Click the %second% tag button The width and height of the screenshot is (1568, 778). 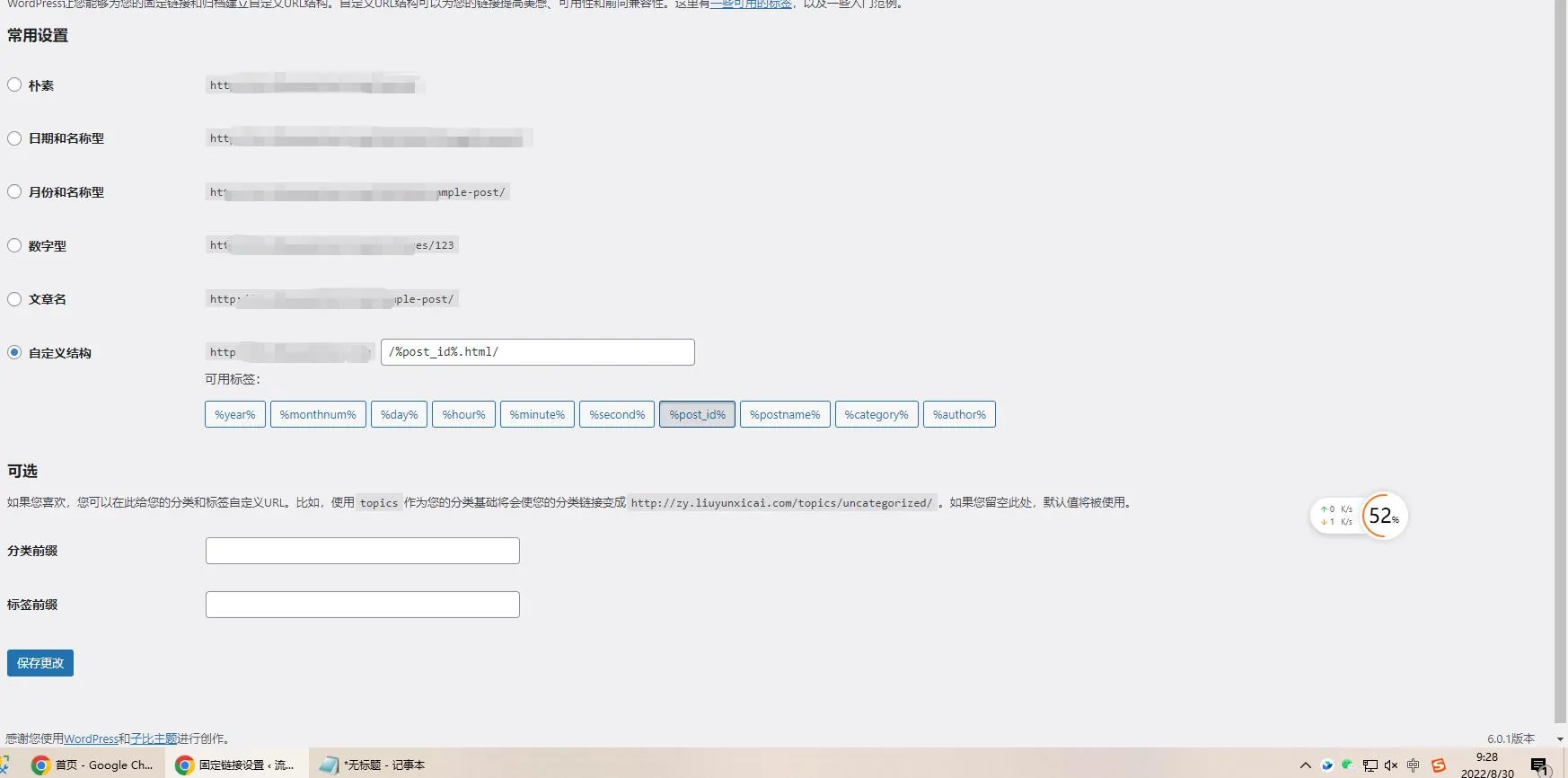point(617,414)
